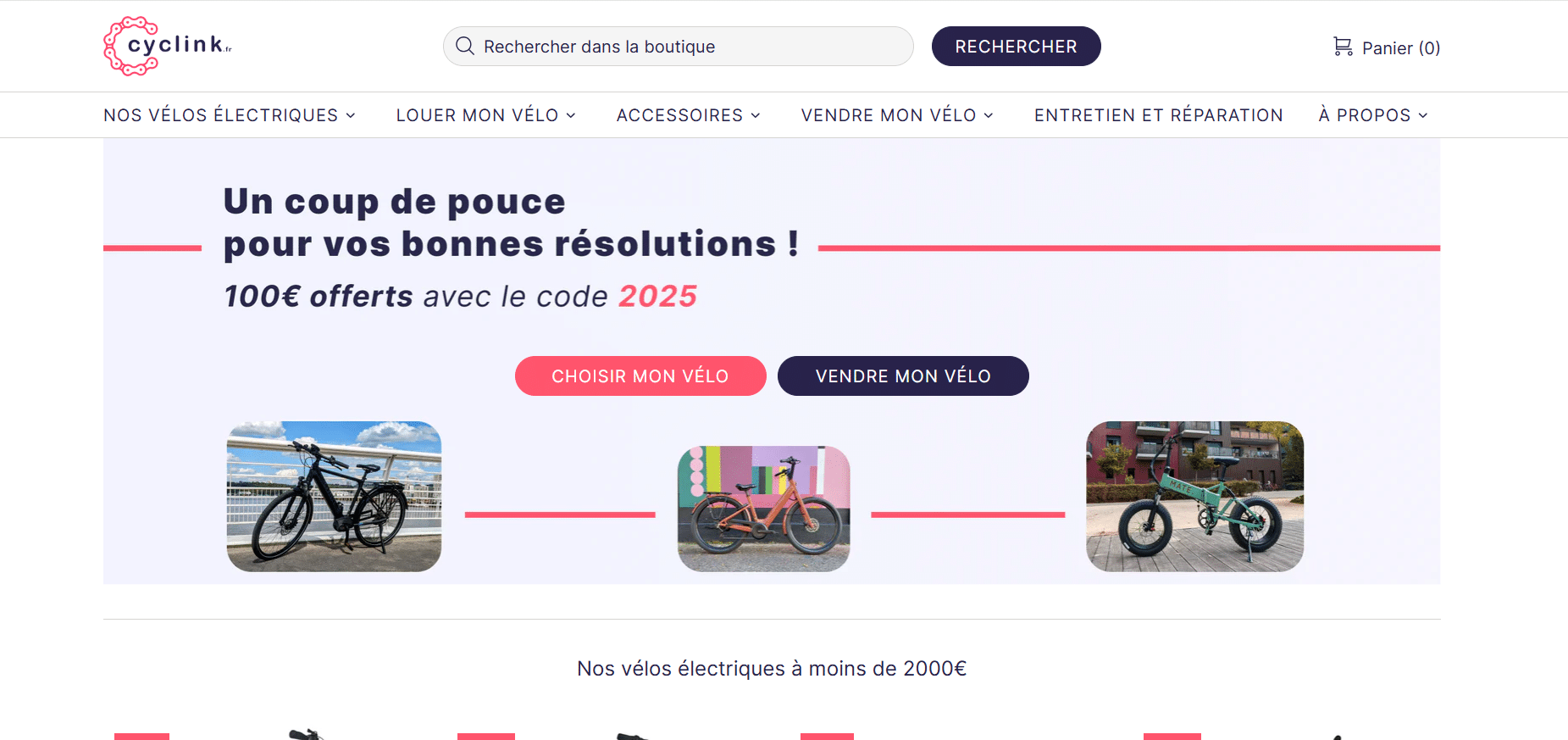Select the NOS VÉLOS ÉLECTRIQUES menu label

coord(220,115)
